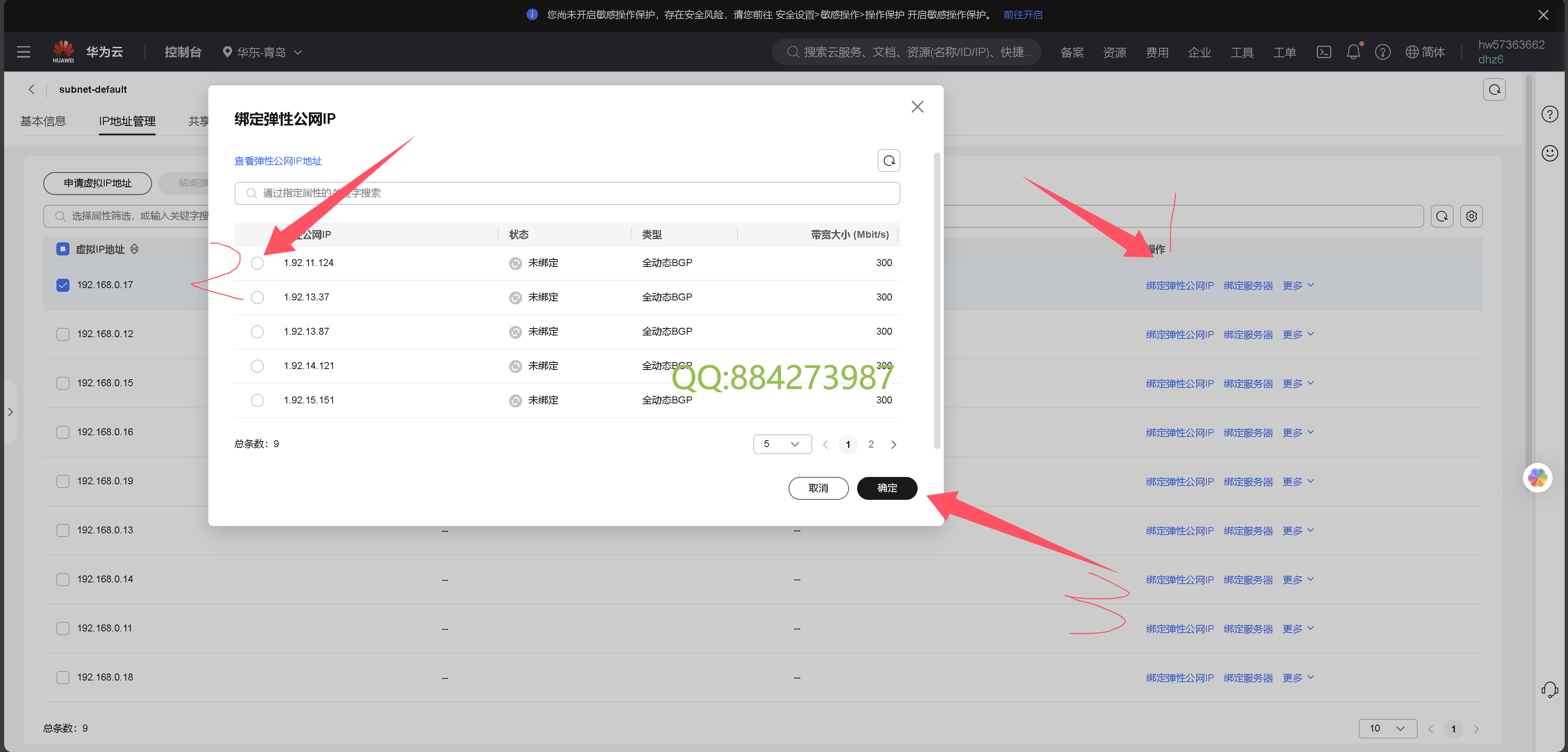Expand 更多 menu for 192.168.0.16
Image resolution: width=1568 pixels, height=752 pixels.
(x=1298, y=433)
